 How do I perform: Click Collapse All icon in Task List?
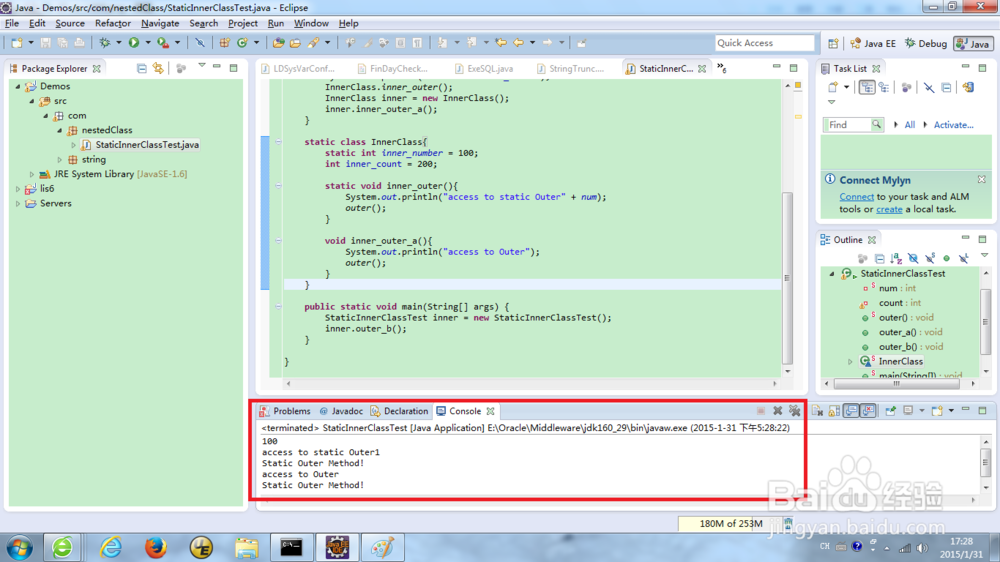946,87
